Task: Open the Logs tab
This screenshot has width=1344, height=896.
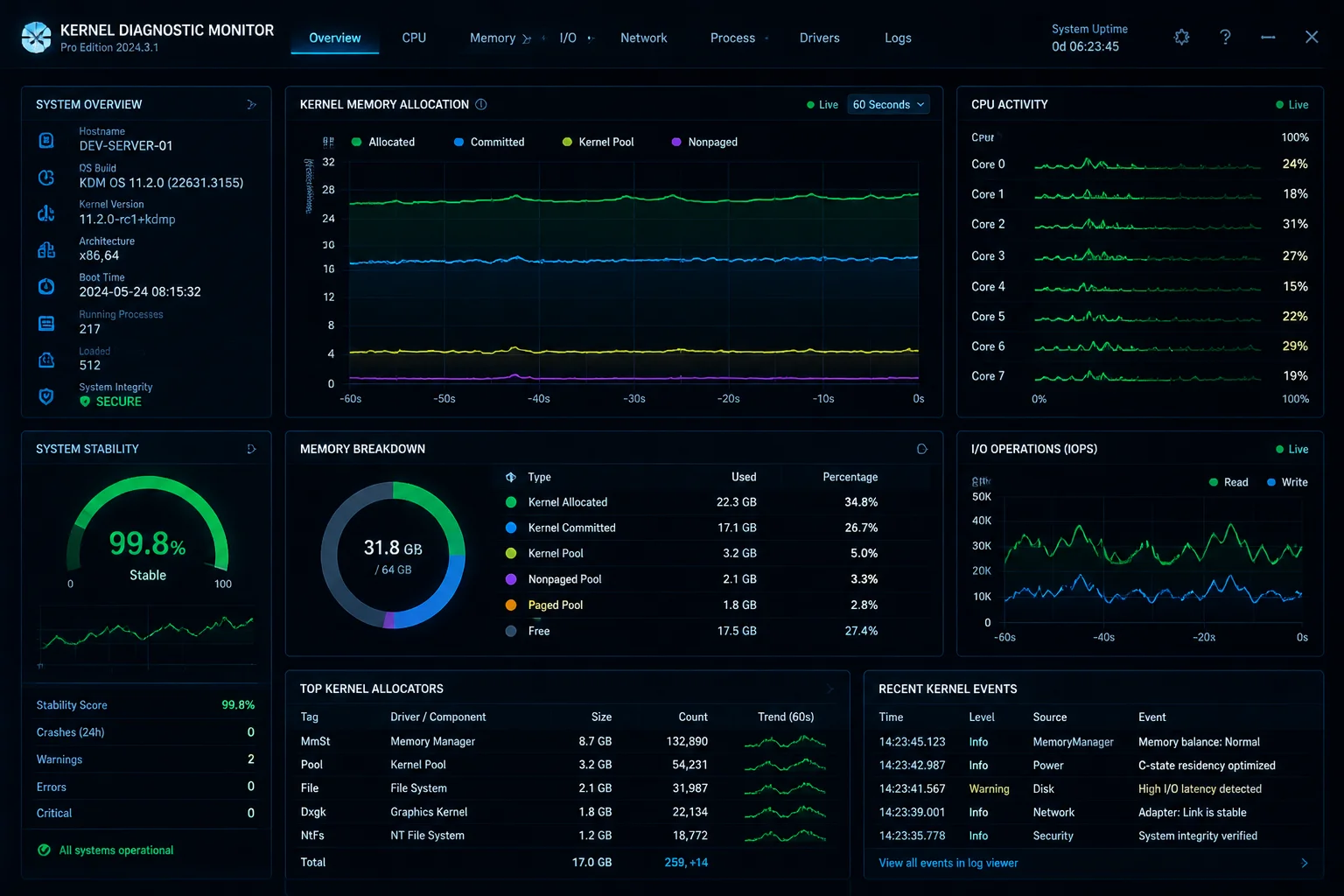Action: pos(898,38)
